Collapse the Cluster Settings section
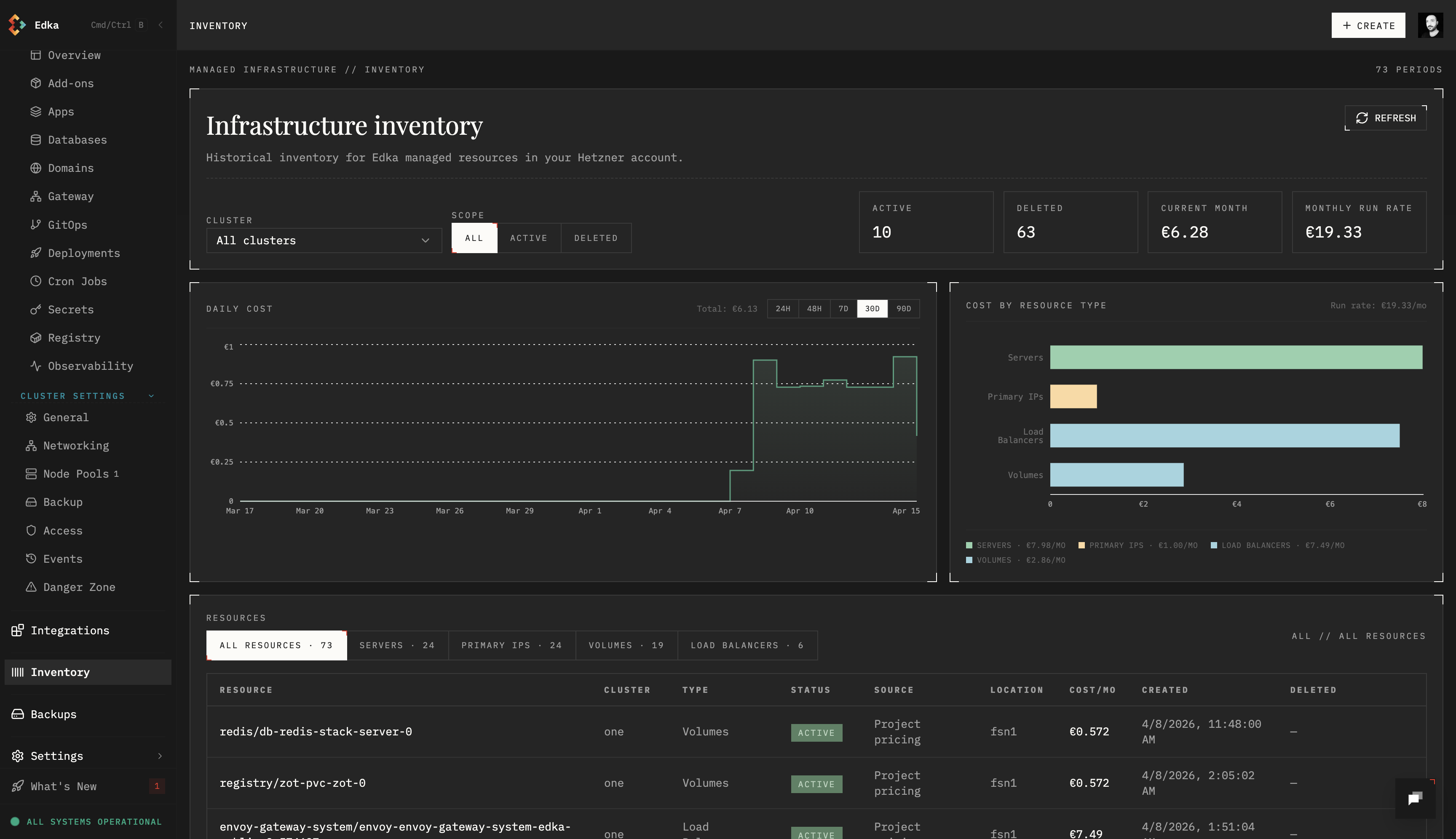 coord(152,396)
